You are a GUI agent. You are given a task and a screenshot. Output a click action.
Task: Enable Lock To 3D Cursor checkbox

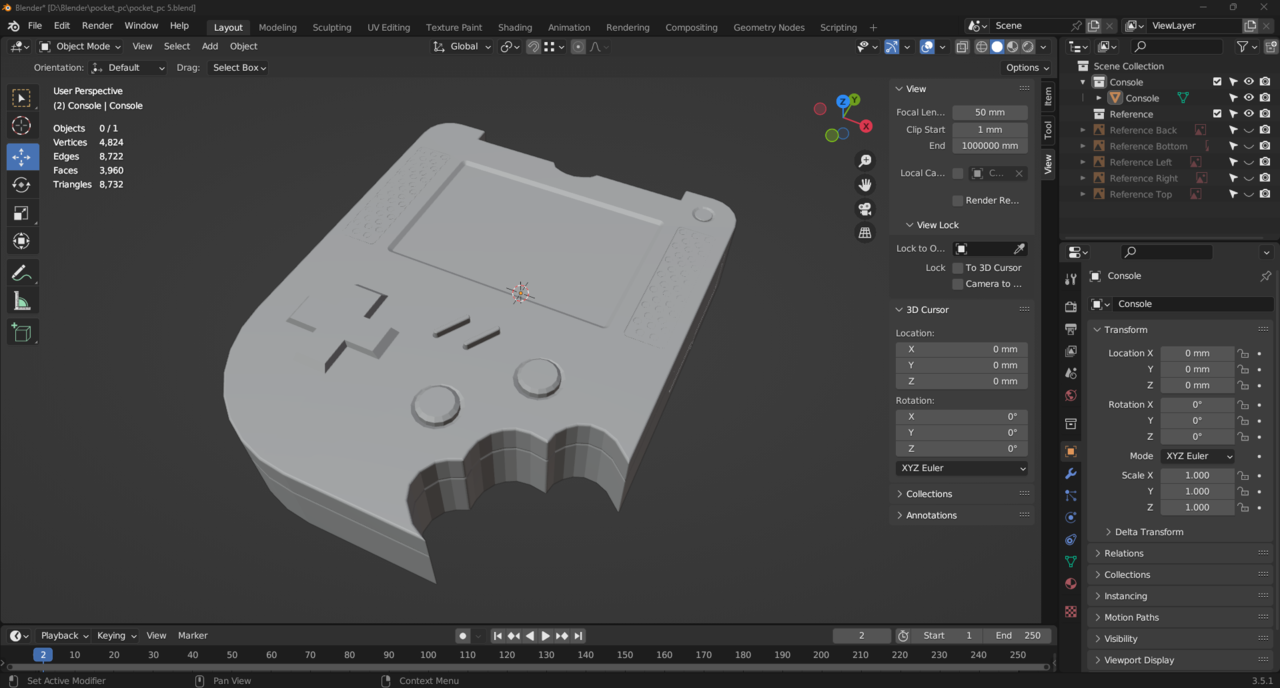pos(958,268)
